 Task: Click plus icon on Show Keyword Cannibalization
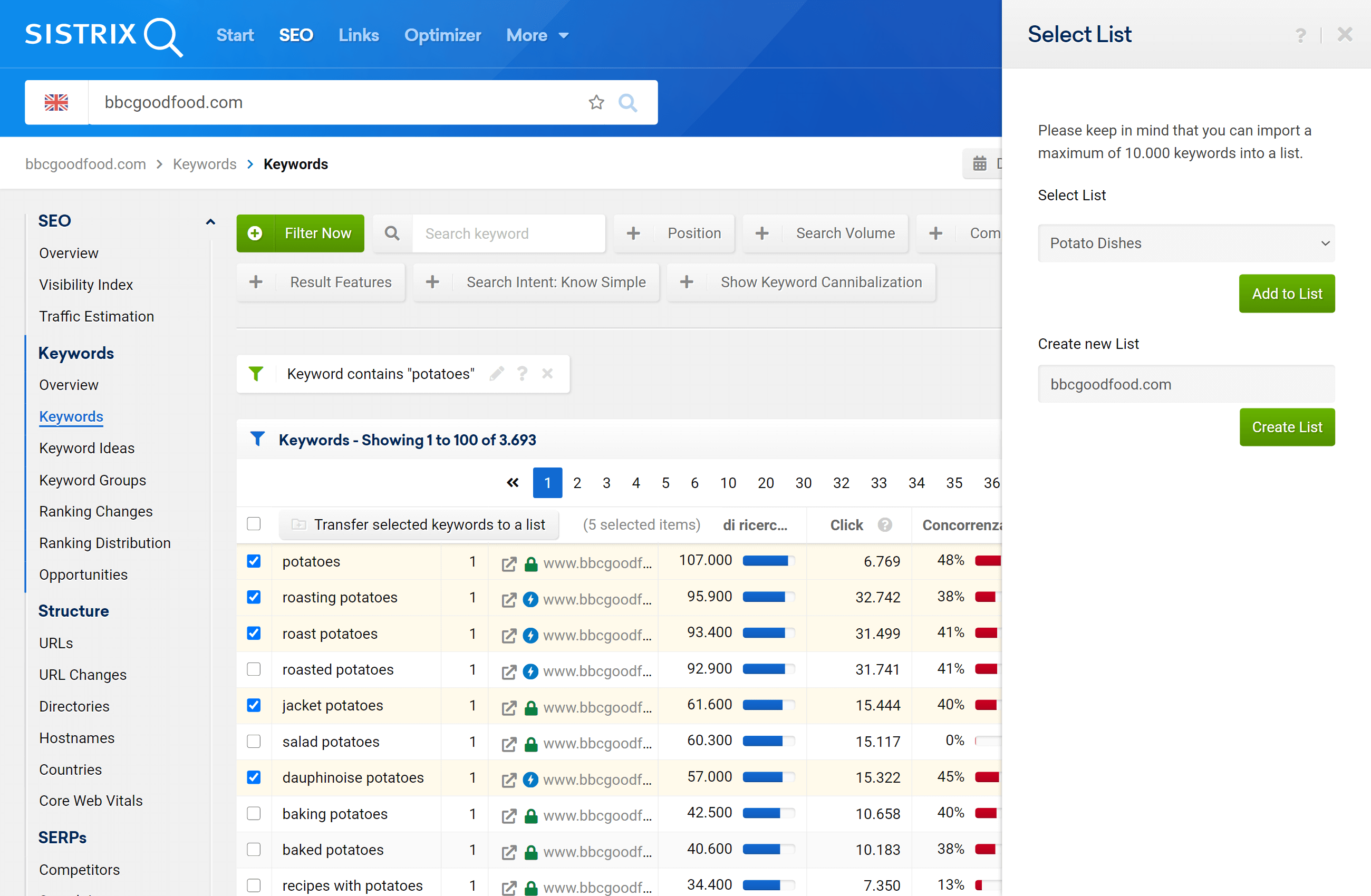(x=686, y=282)
